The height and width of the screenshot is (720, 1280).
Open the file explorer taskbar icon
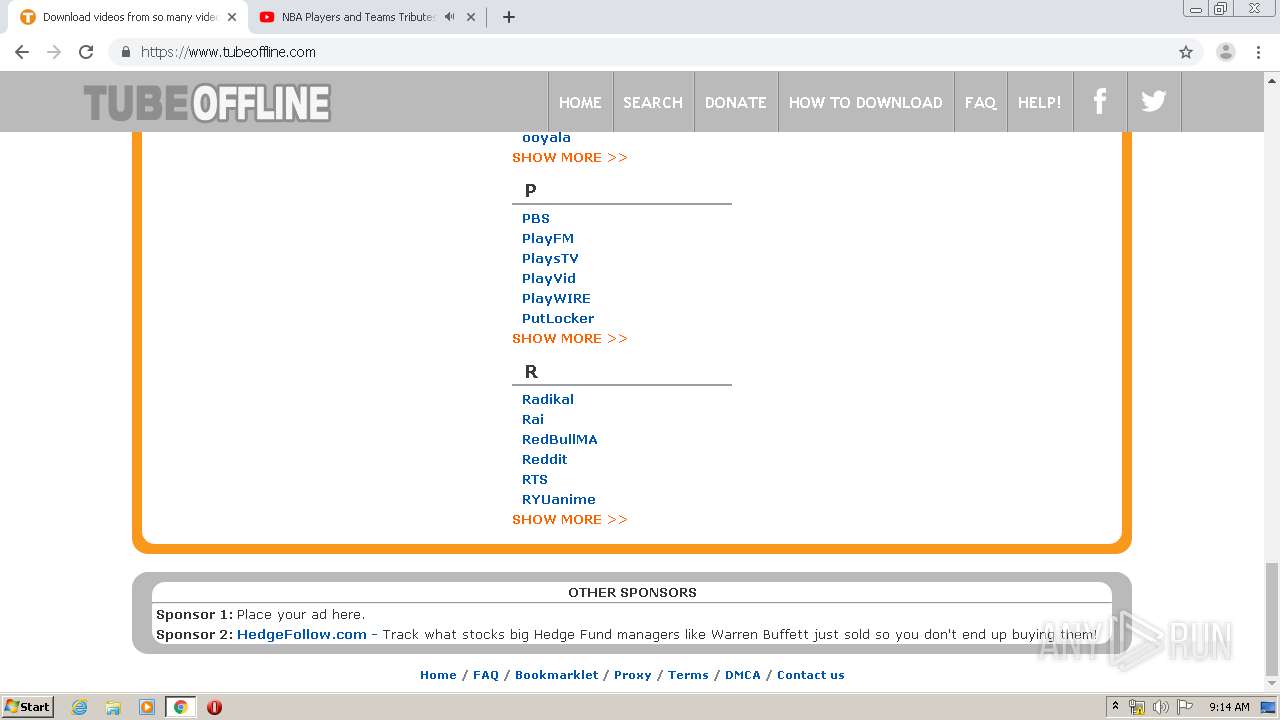click(113, 707)
